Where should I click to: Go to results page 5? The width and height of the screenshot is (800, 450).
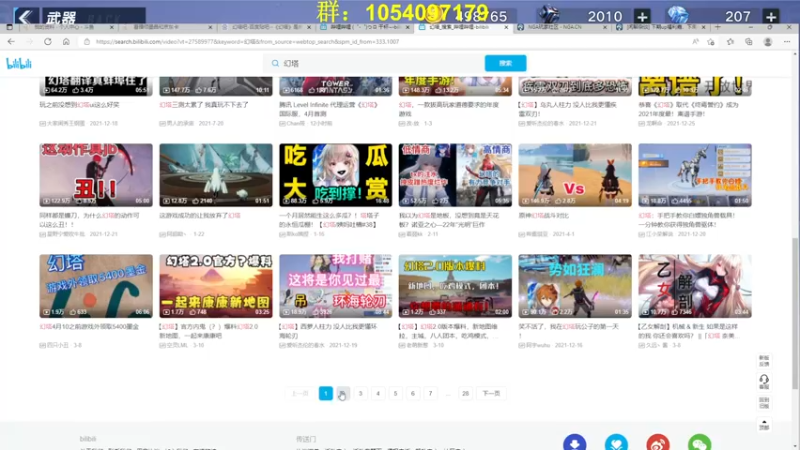tap(395, 393)
